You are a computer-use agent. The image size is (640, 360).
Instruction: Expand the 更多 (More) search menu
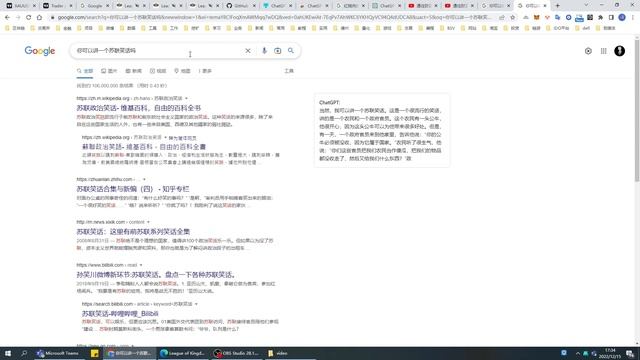pyautogui.click(x=205, y=71)
